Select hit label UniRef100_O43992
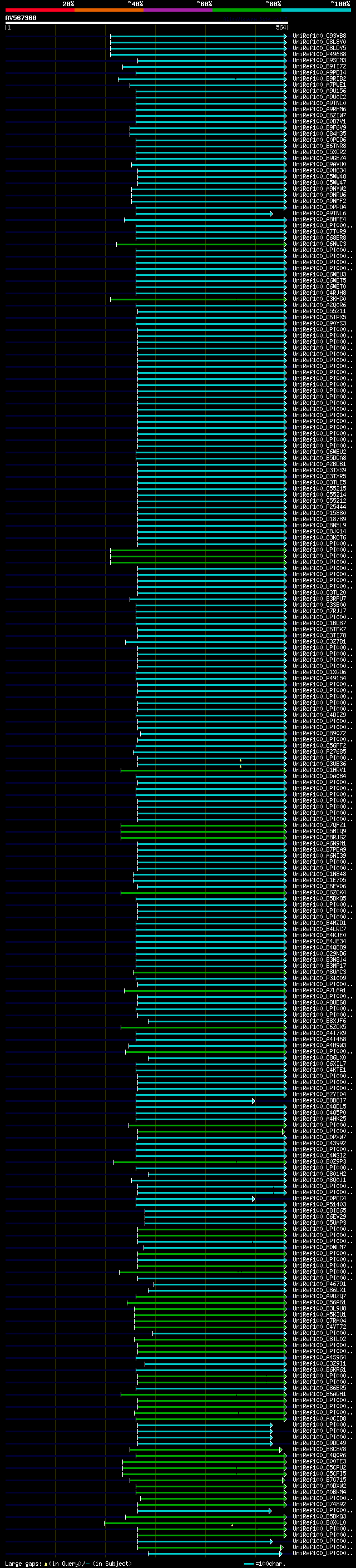 point(319,1143)
